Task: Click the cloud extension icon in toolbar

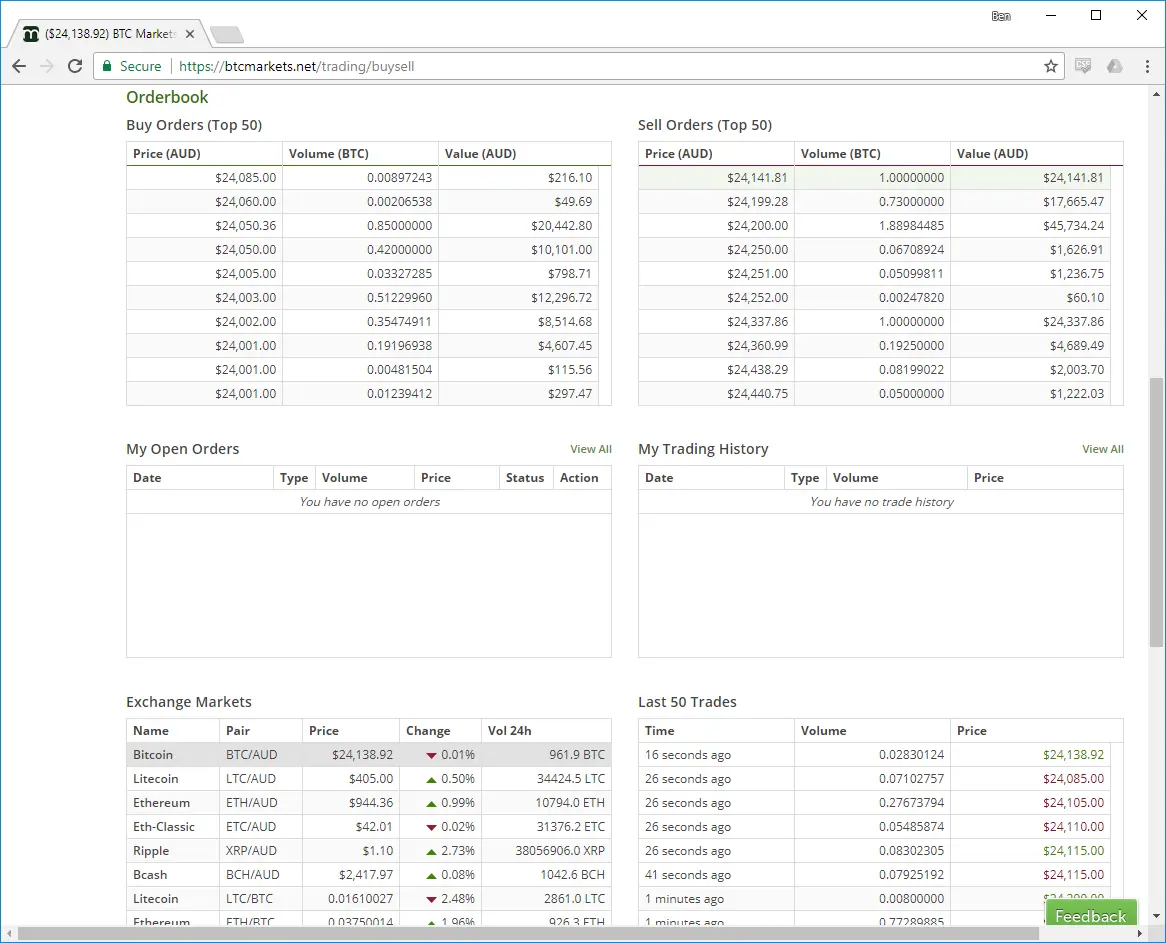Action: click(x=1114, y=66)
